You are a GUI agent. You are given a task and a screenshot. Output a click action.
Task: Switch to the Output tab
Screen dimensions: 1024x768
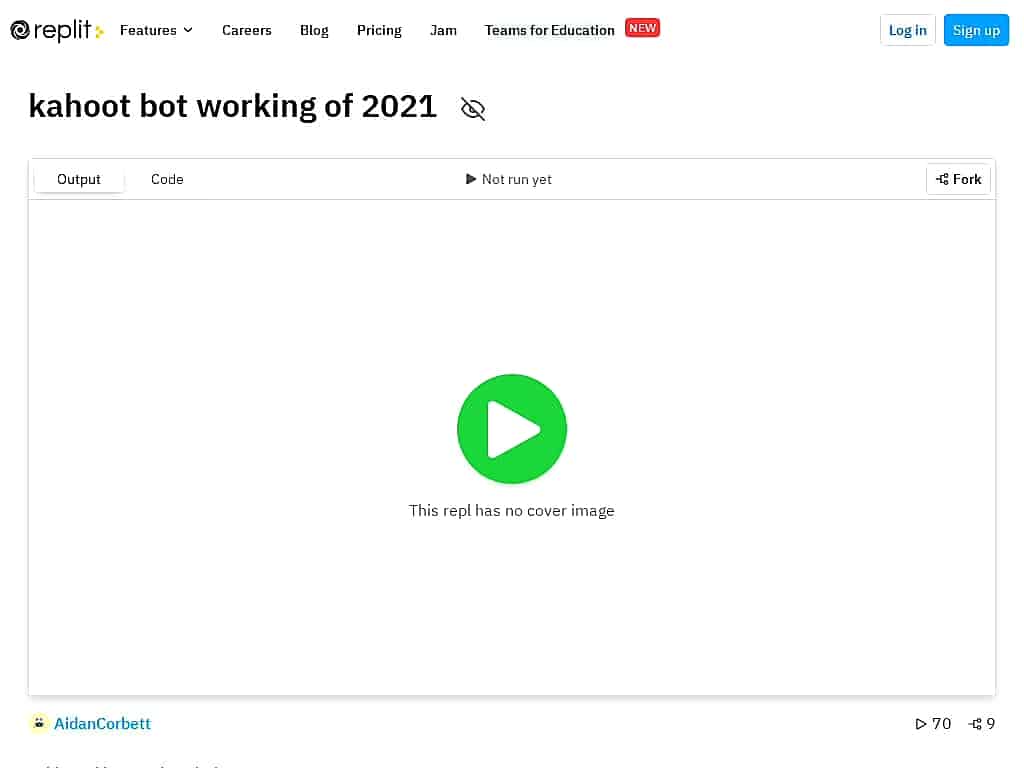pyautogui.click(x=79, y=179)
